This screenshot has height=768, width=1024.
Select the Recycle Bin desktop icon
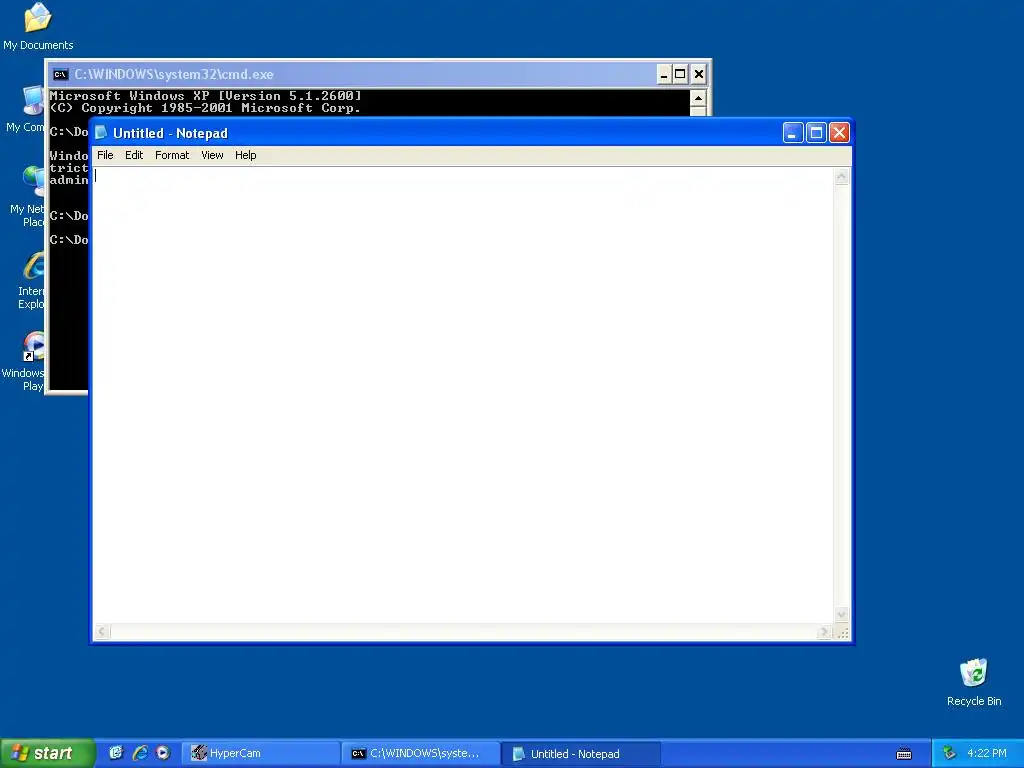974,682
